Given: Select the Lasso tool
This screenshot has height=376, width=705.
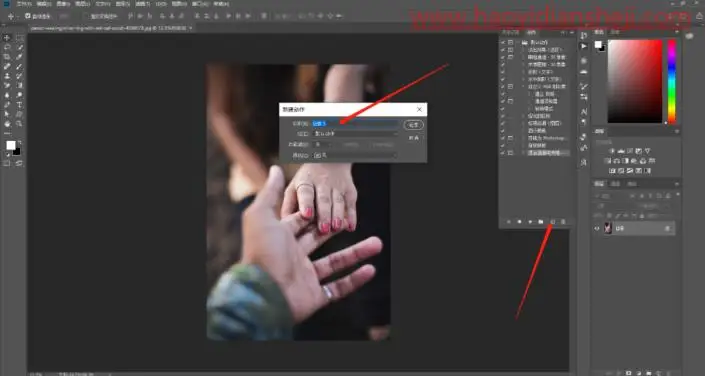Looking at the screenshot, I should pyautogui.click(x=7, y=47).
